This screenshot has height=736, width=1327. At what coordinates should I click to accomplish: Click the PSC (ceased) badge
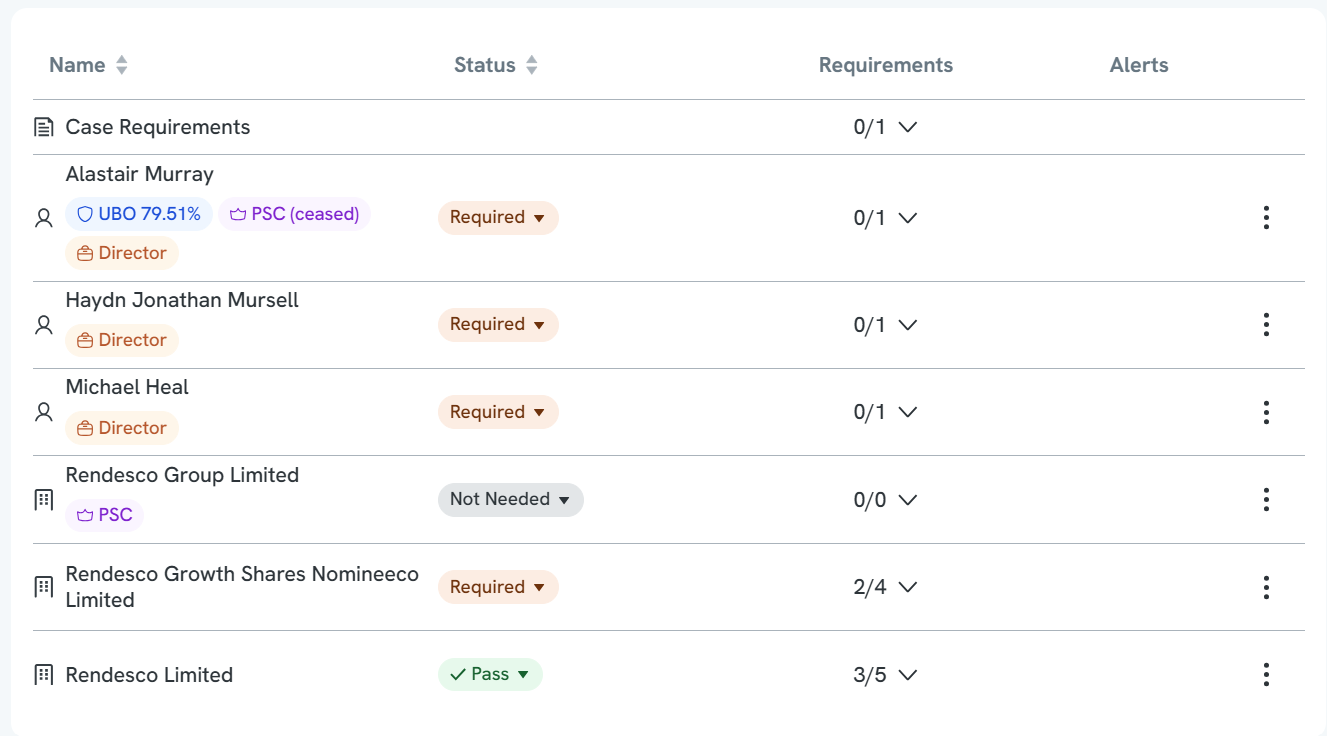tap(294, 215)
